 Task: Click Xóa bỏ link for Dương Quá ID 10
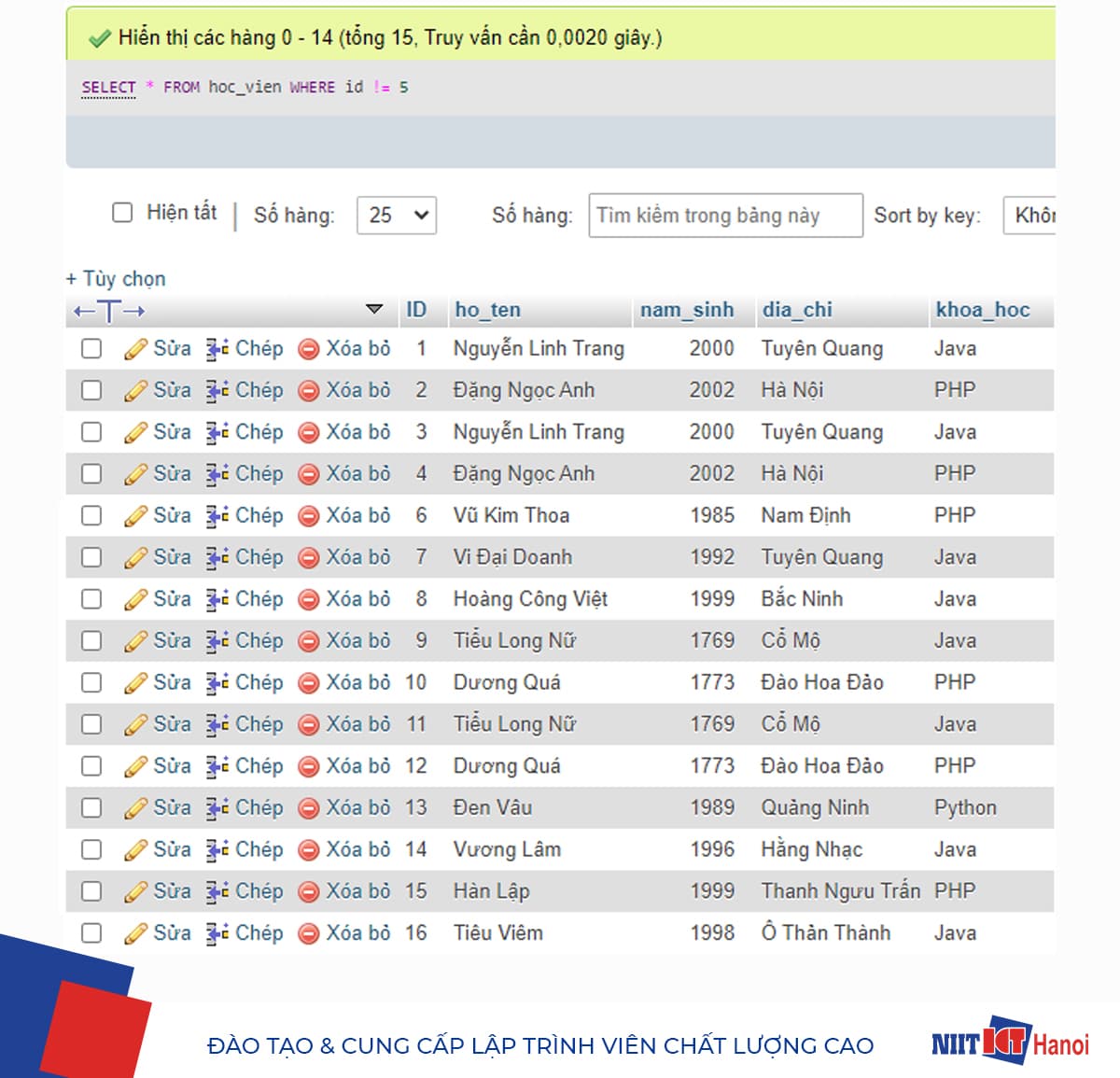357,683
